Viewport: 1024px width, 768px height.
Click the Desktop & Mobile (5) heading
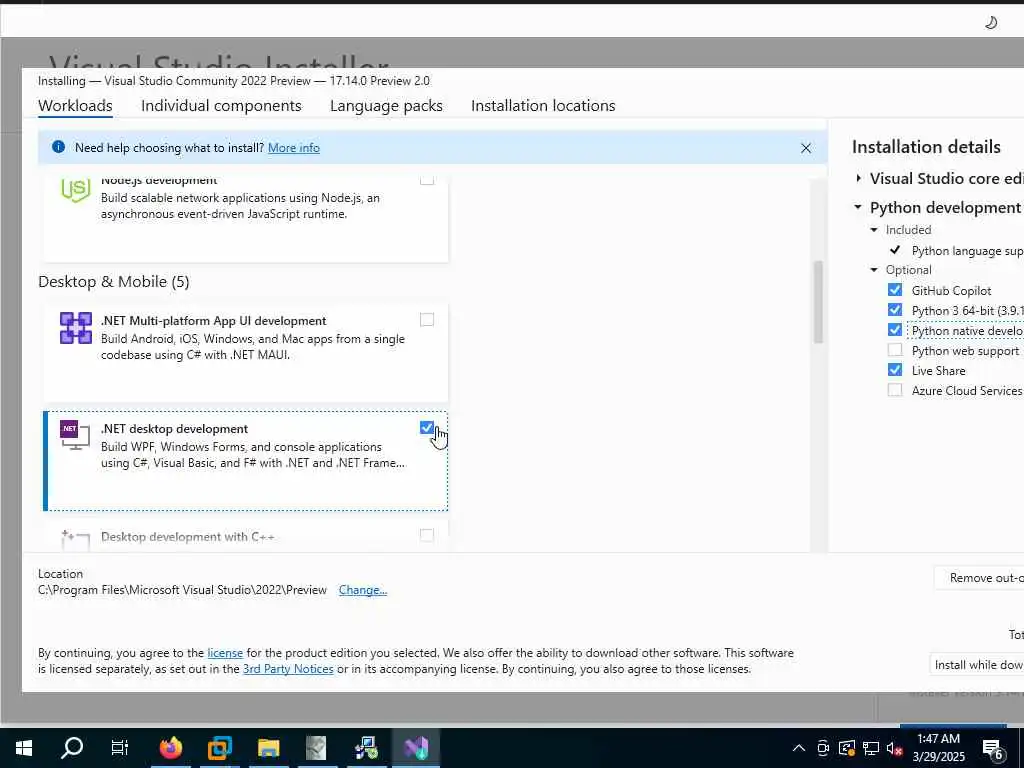coord(114,281)
